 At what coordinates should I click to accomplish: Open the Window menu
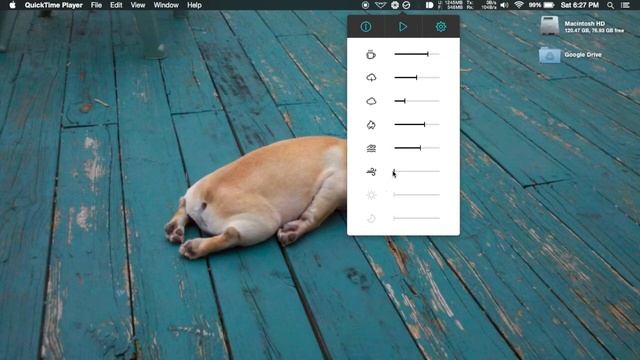click(x=166, y=5)
